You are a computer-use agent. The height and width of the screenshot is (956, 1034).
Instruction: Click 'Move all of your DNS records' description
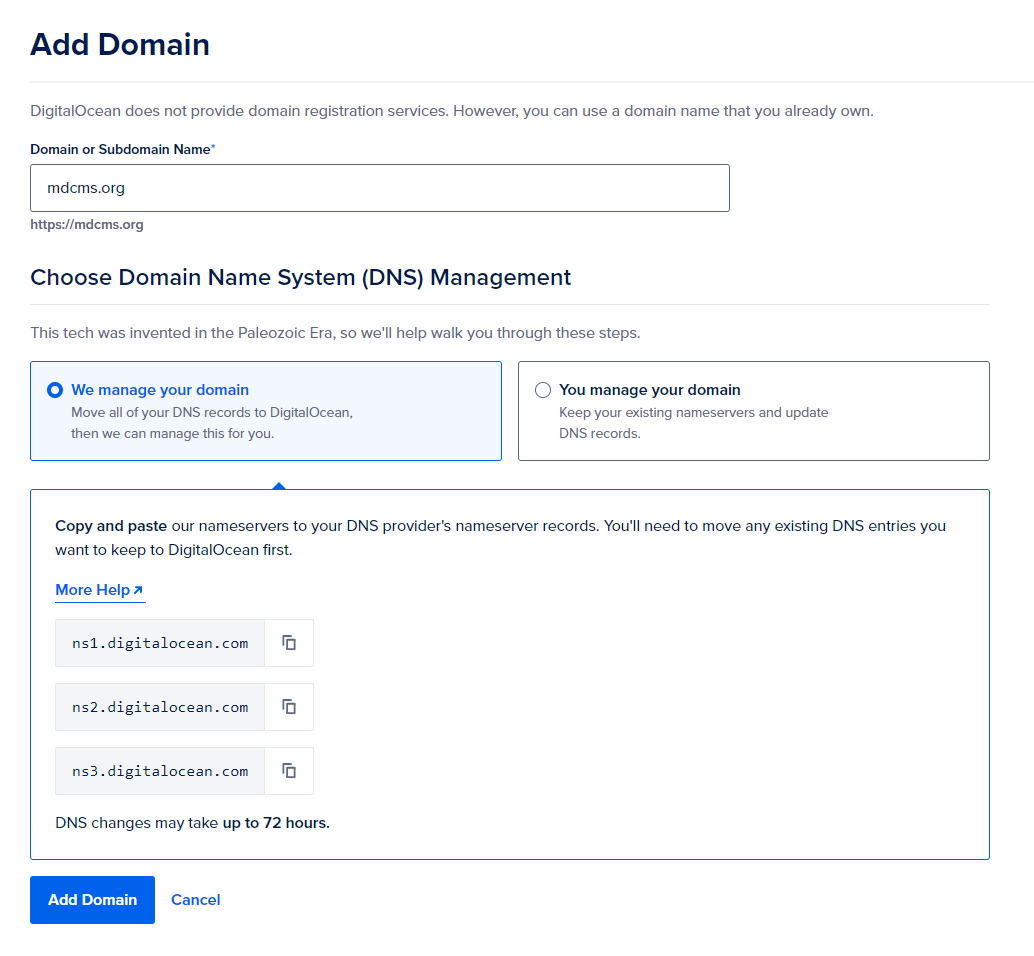pyautogui.click(x=212, y=423)
